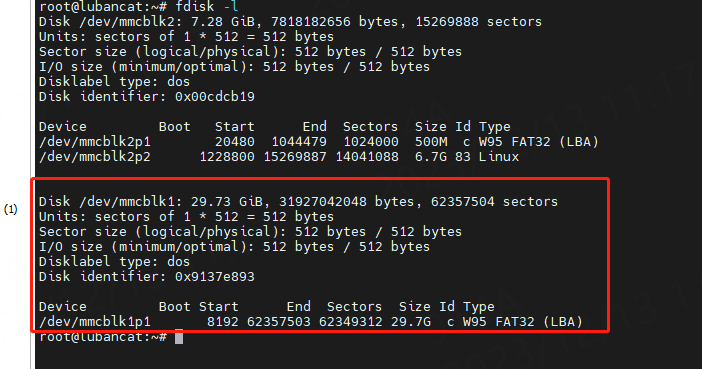
Task: Click the /dev/mmcblk1p1 device entry
Action: [95, 322]
